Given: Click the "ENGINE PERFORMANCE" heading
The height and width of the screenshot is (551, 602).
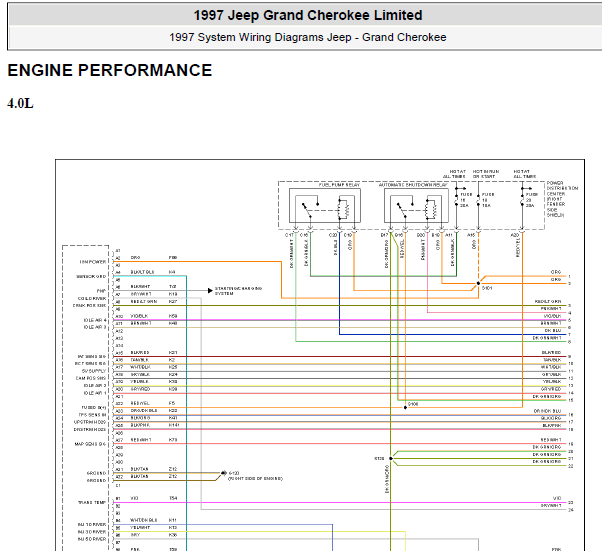Looking at the screenshot, I should pos(110,71).
